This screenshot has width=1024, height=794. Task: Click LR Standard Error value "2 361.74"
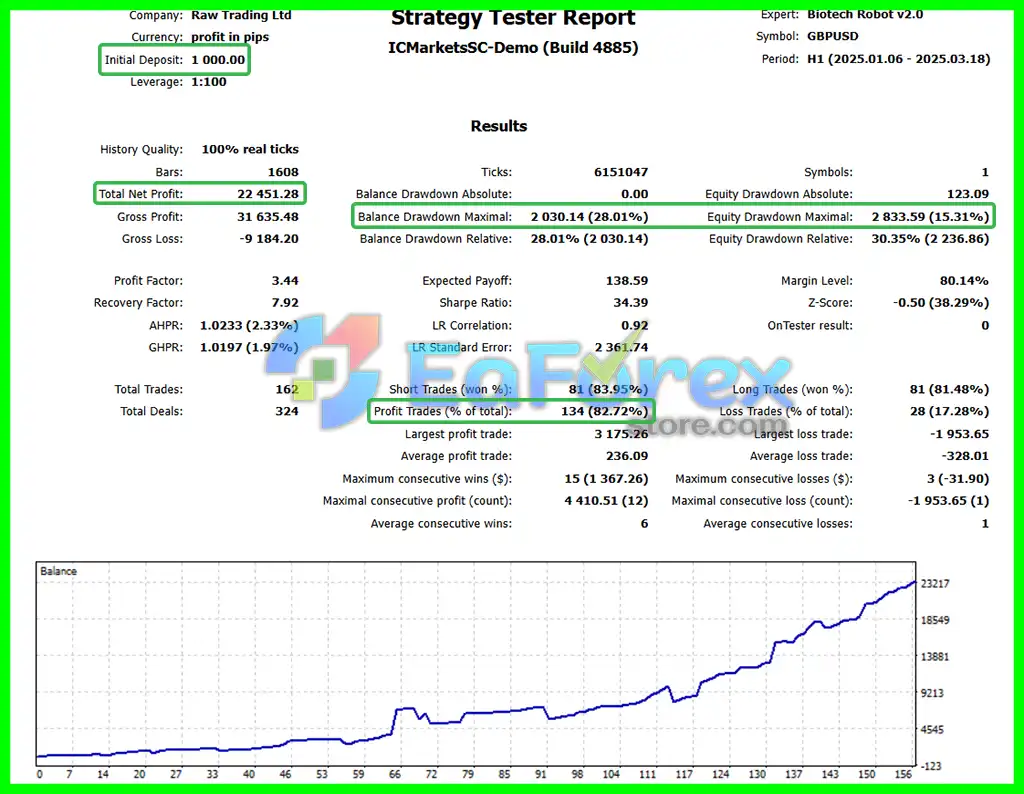[622, 347]
